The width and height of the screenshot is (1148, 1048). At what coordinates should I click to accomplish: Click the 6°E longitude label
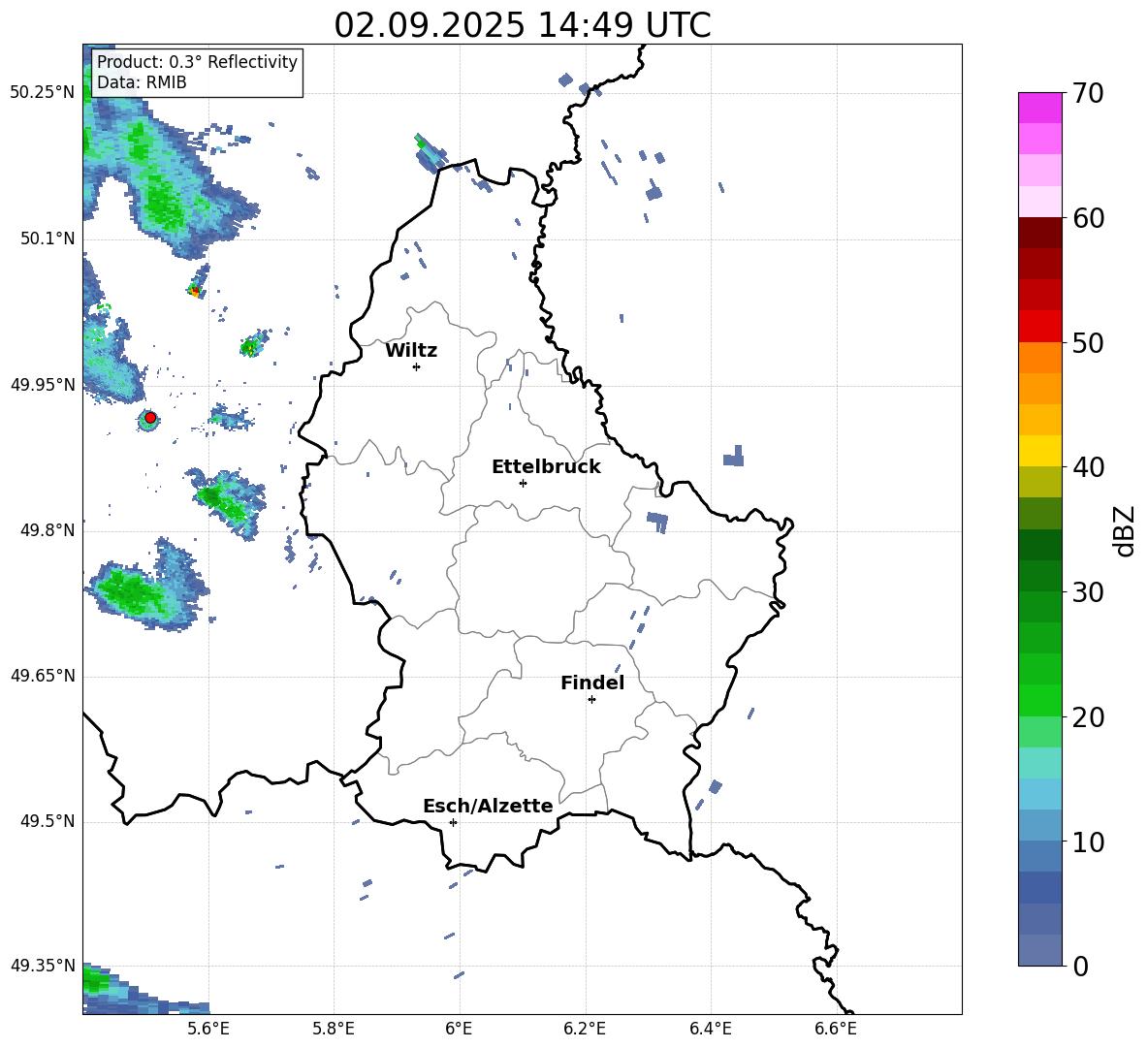click(459, 1029)
